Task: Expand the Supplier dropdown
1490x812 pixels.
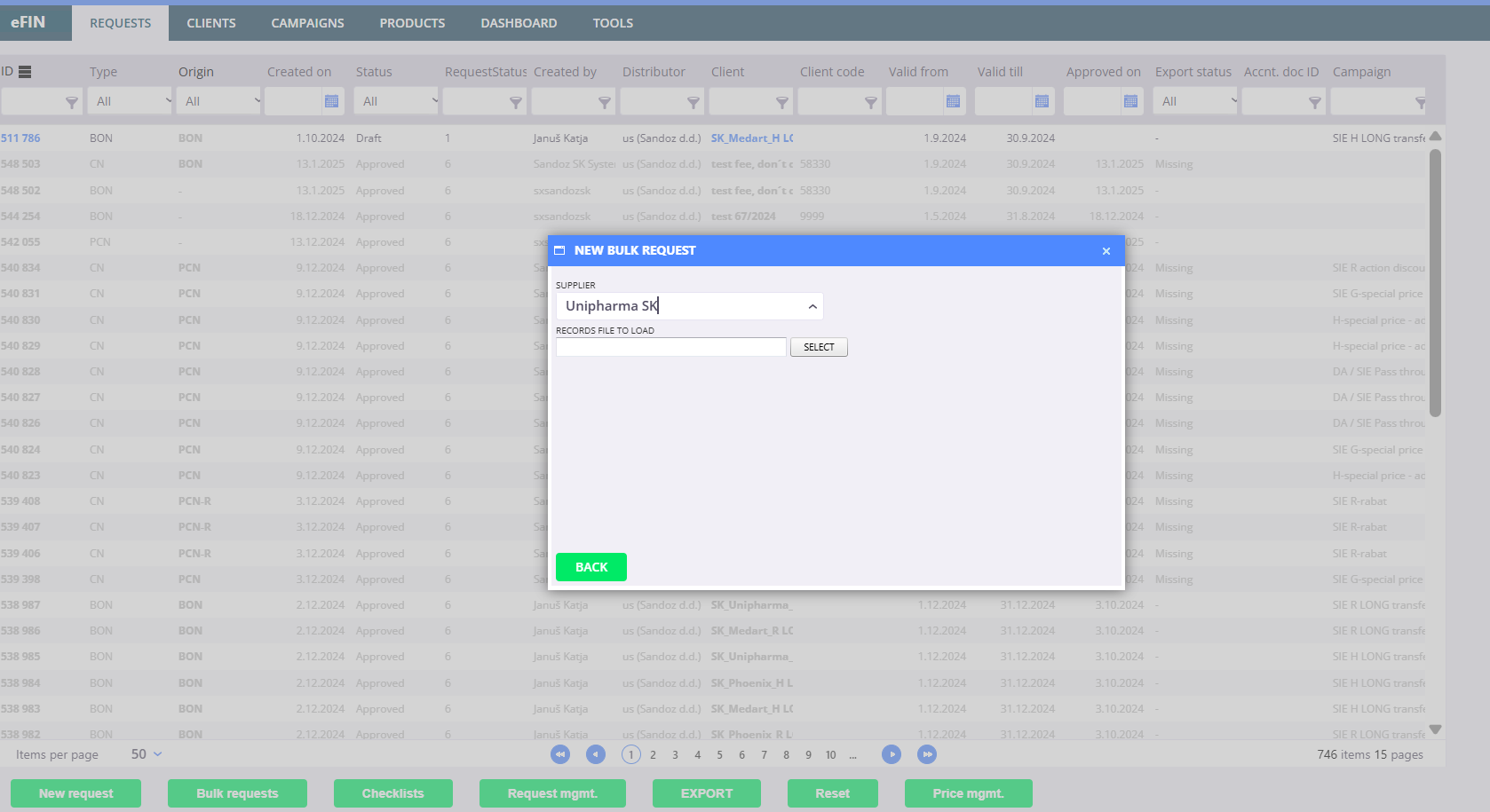Action: (x=812, y=306)
